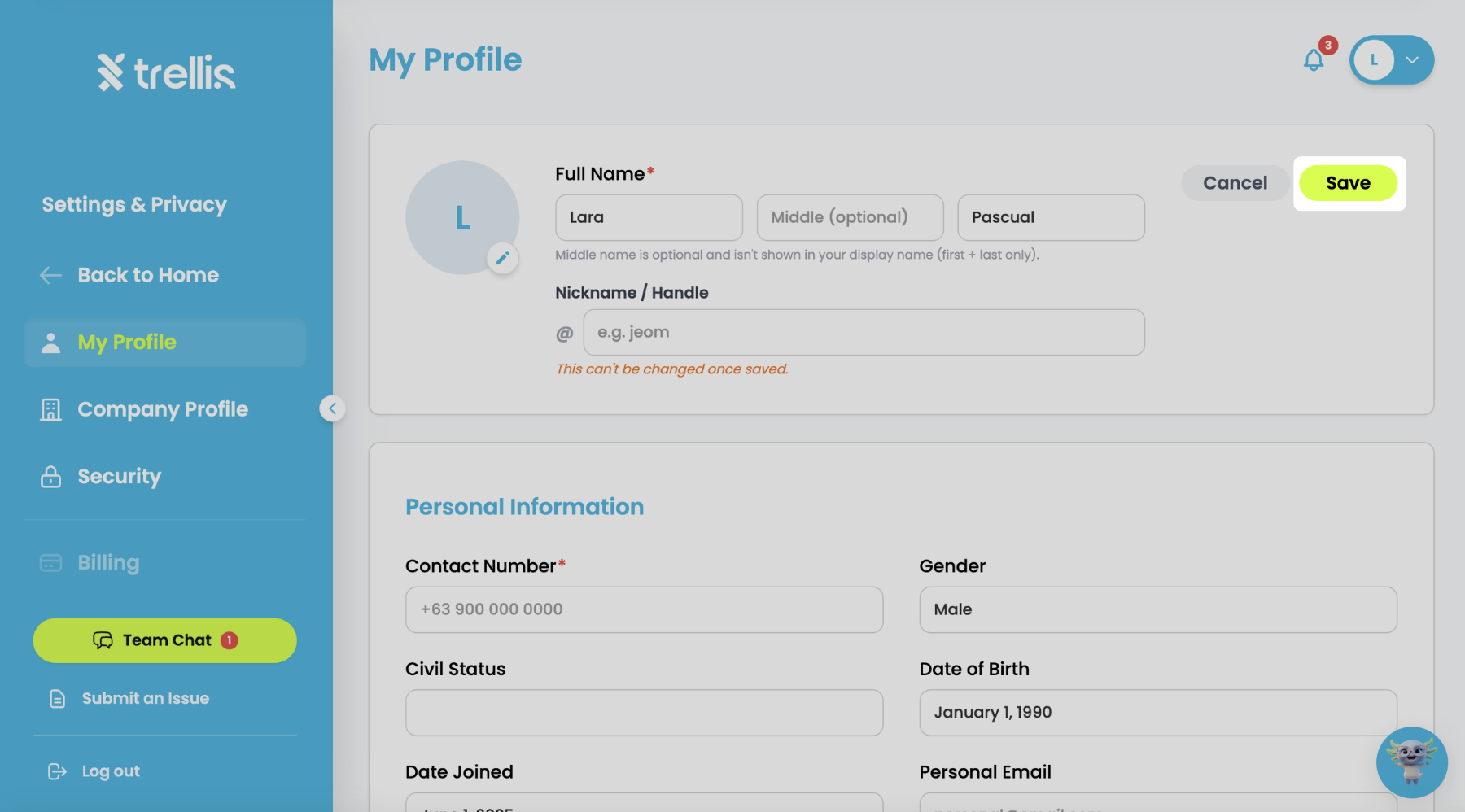Expand the user account dropdown
The height and width of the screenshot is (812, 1465).
(x=1392, y=60)
